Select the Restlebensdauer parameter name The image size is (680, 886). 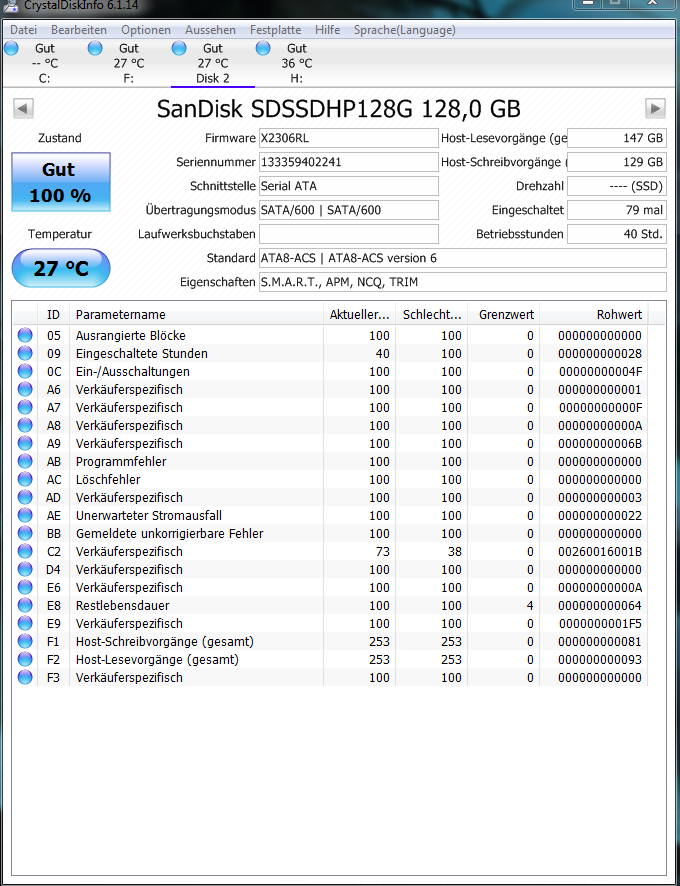(x=123, y=606)
